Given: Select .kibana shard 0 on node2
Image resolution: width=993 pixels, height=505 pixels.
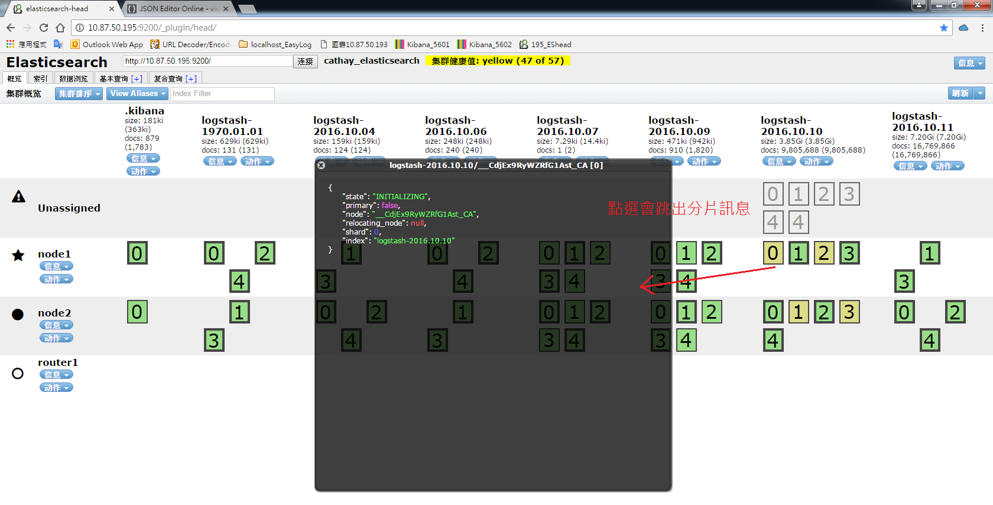Looking at the screenshot, I should tap(137, 312).
